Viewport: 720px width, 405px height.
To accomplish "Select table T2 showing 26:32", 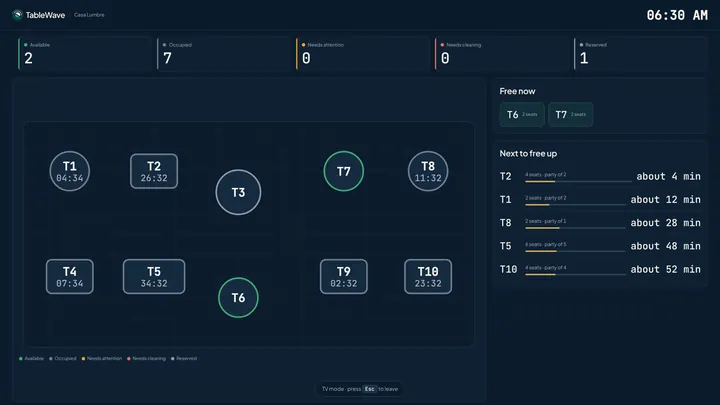I will point(154,171).
